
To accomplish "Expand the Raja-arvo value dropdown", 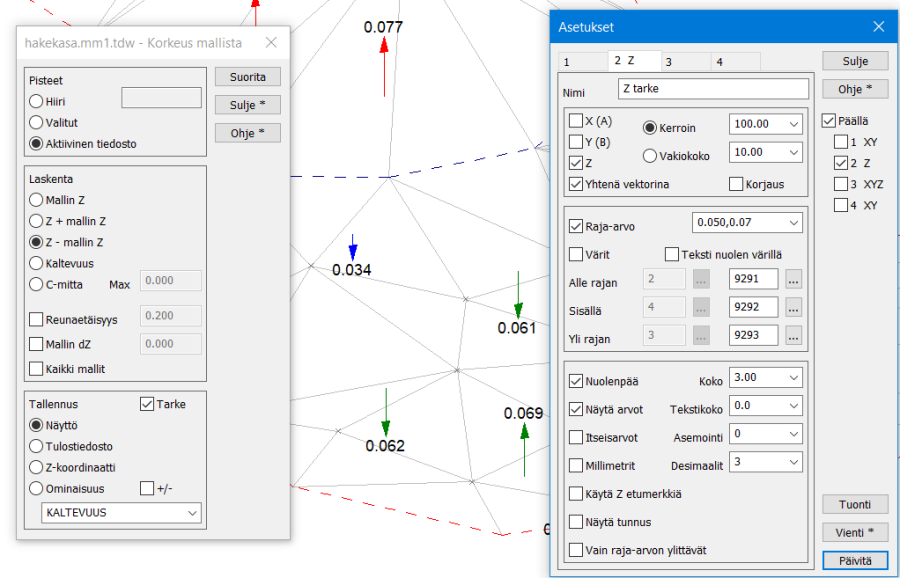I will pos(793,222).
